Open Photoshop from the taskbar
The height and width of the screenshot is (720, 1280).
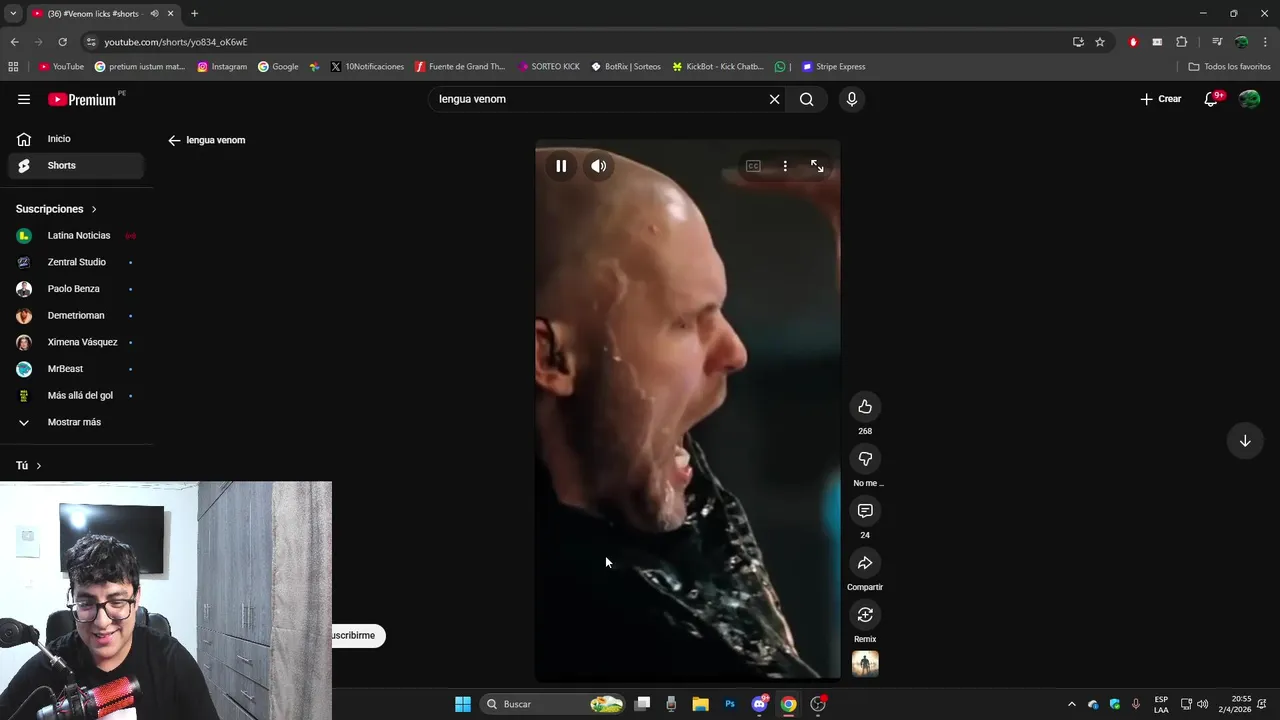(730, 704)
